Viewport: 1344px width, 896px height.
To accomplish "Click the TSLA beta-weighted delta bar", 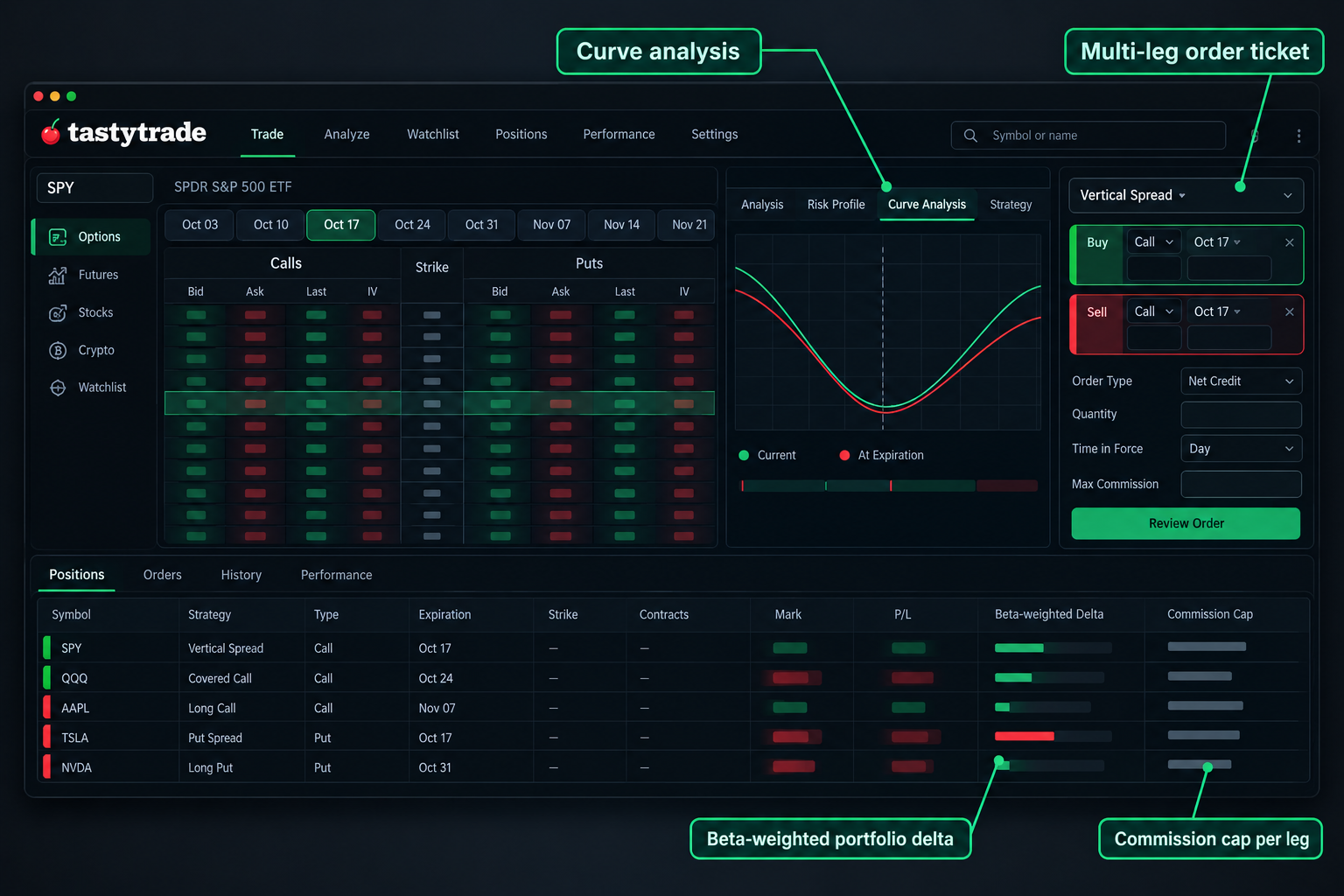I will (x=1053, y=737).
